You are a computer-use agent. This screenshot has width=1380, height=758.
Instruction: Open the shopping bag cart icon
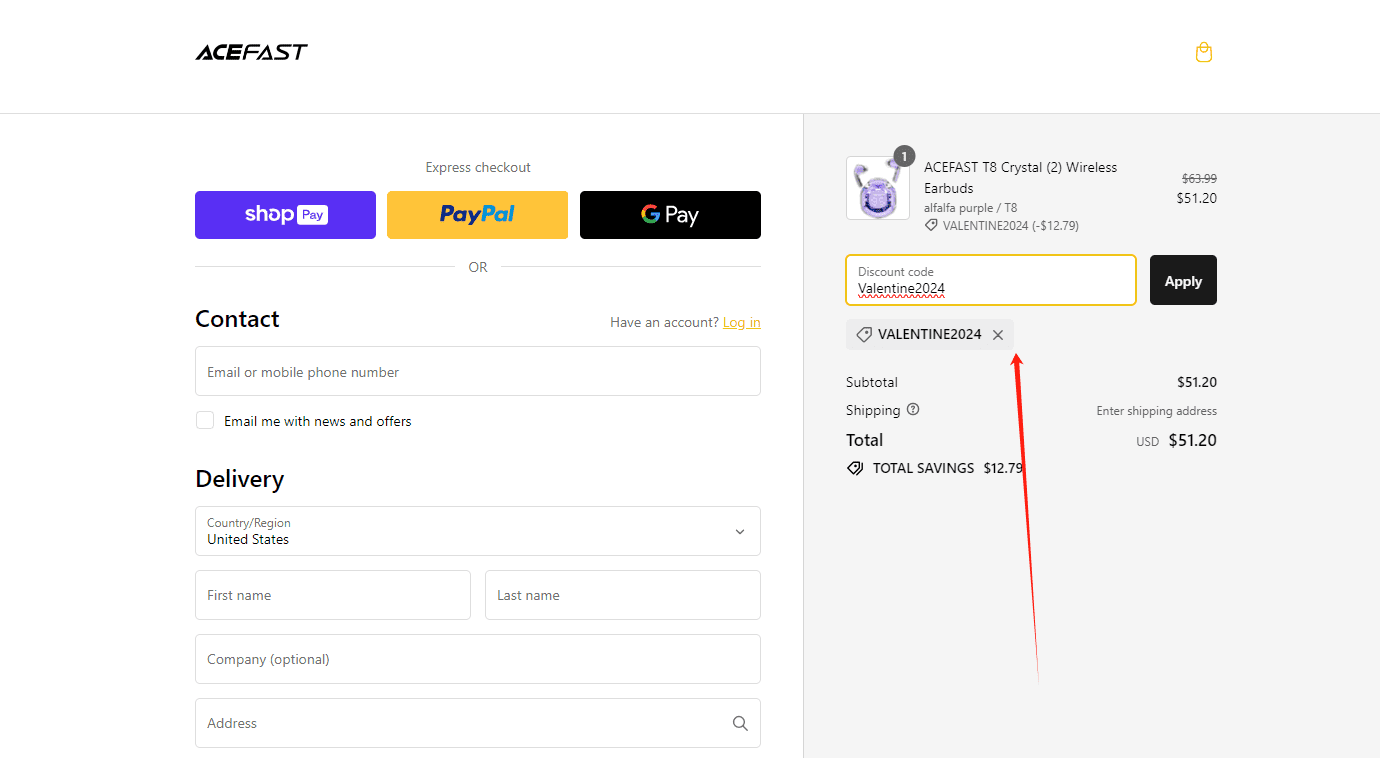pos(1204,52)
